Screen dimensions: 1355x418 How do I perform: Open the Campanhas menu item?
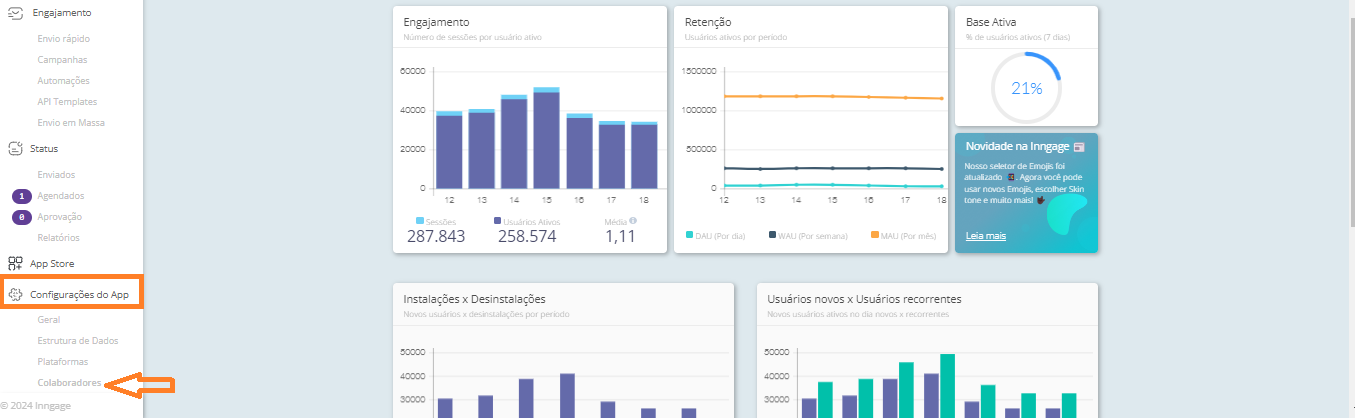(x=62, y=60)
